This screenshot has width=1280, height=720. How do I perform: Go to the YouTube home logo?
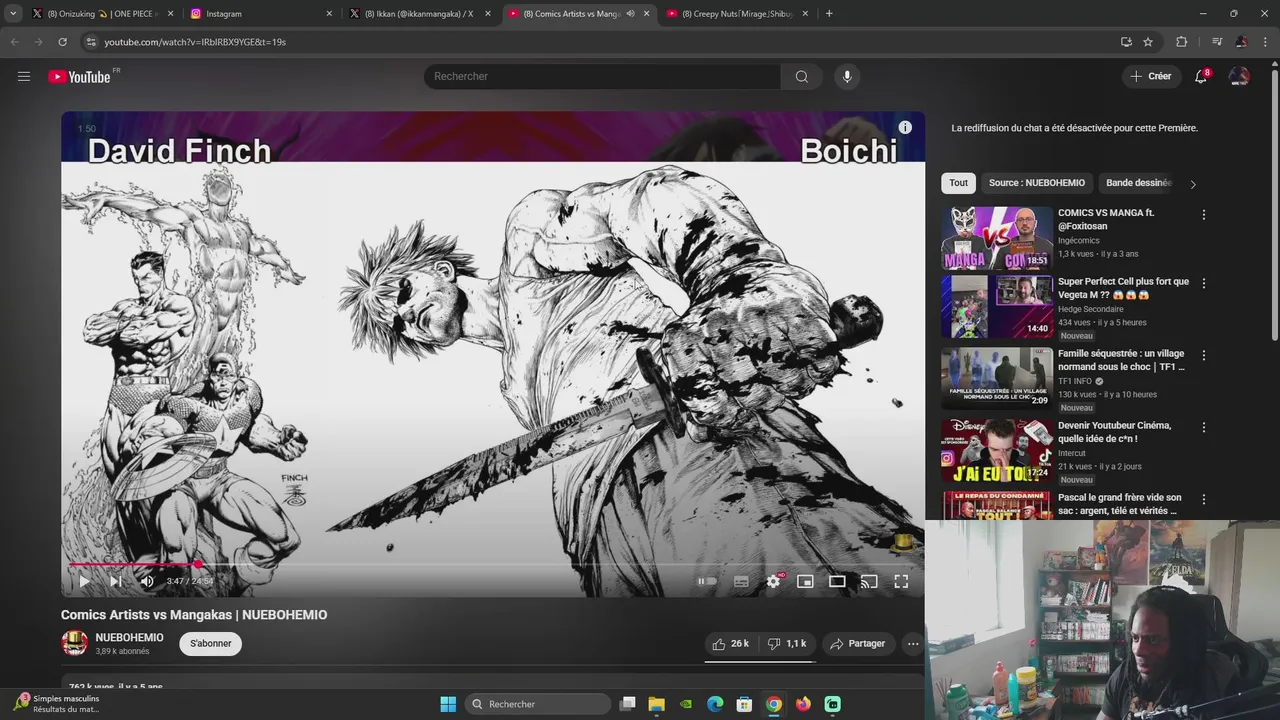tap(79, 77)
